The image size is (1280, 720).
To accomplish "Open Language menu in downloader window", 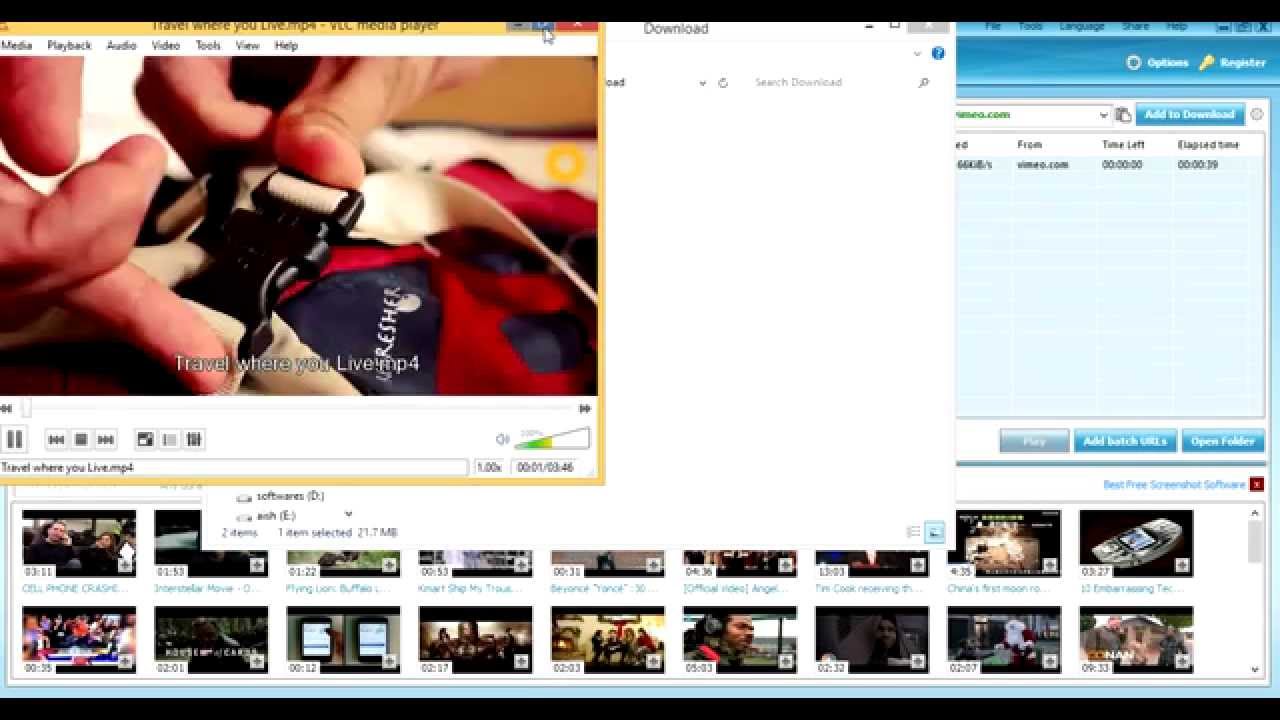I will pos(1082,26).
